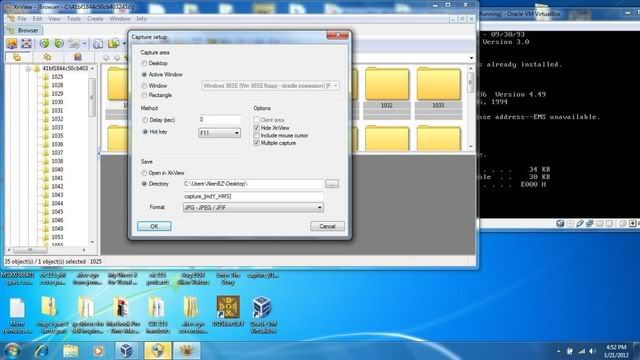Click the back navigation arrow in browser
Image resolution: width=640 pixels, height=360 pixels.
pyautogui.click(x=106, y=58)
